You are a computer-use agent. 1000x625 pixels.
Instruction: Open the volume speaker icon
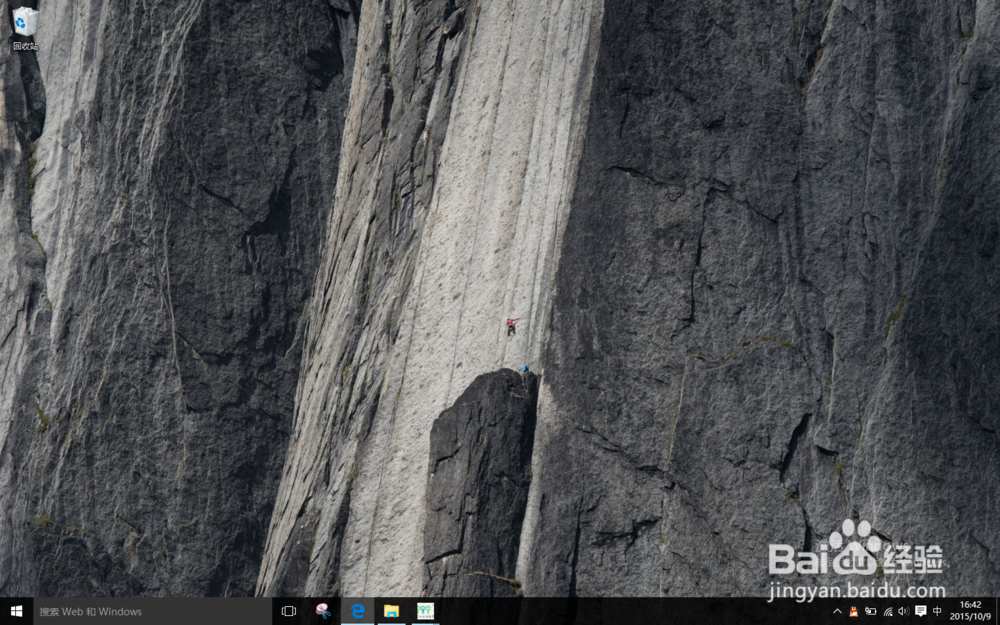[x=903, y=612]
